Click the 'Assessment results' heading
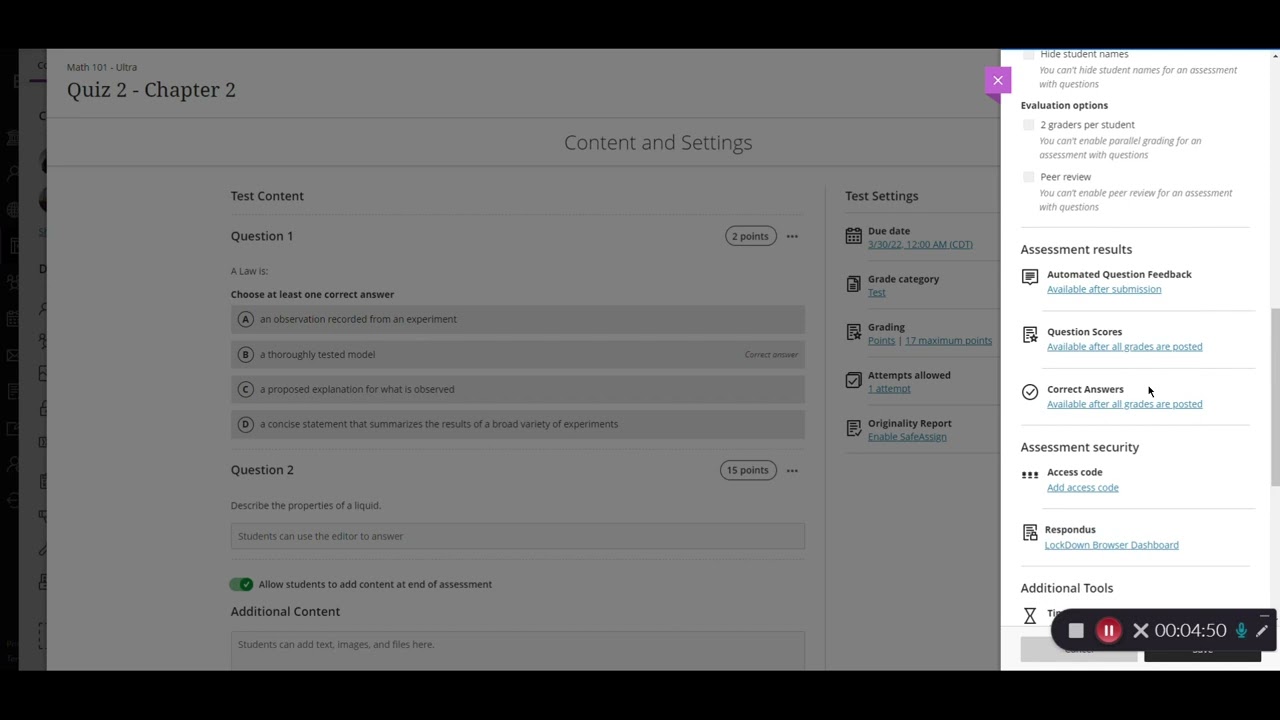 [1076, 249]
